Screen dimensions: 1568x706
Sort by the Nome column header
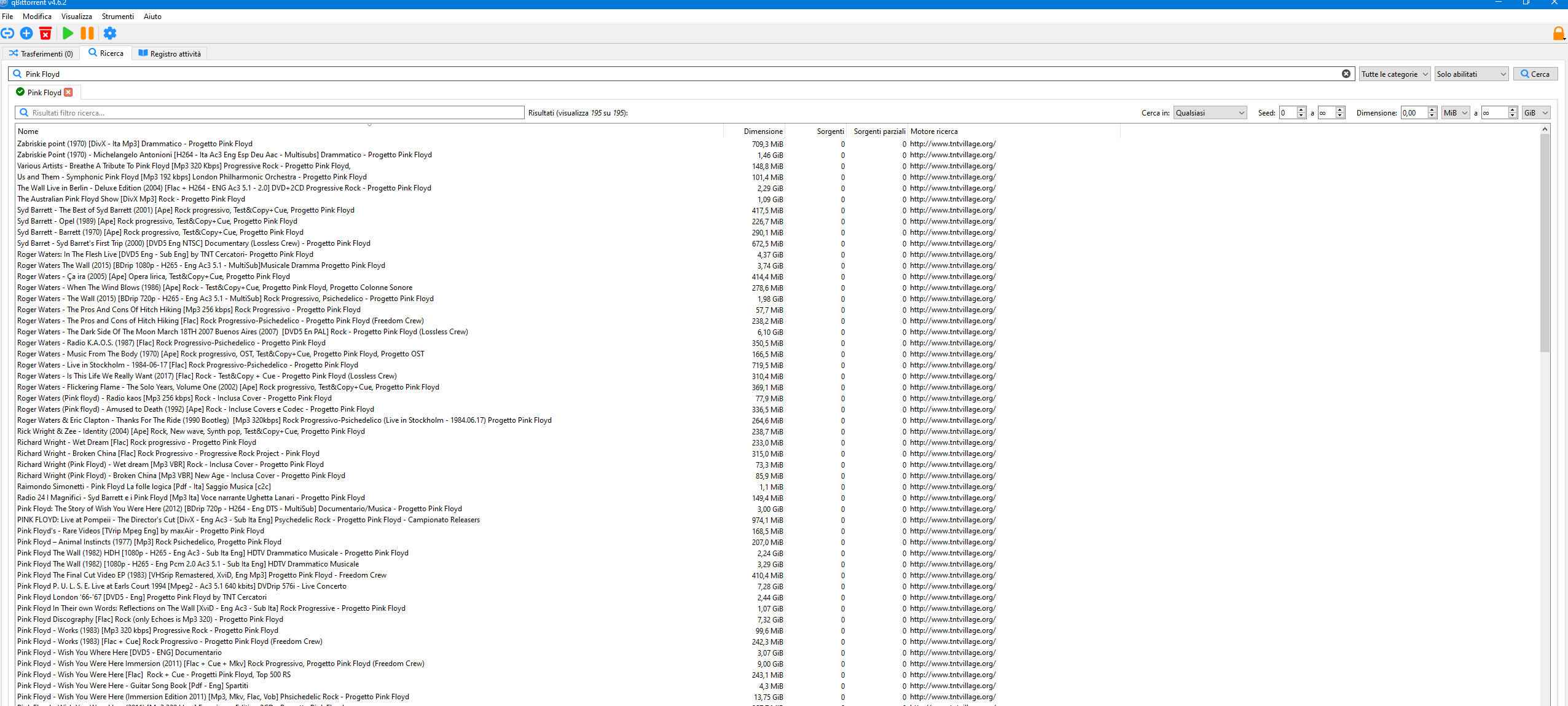[x=369, y=131]
